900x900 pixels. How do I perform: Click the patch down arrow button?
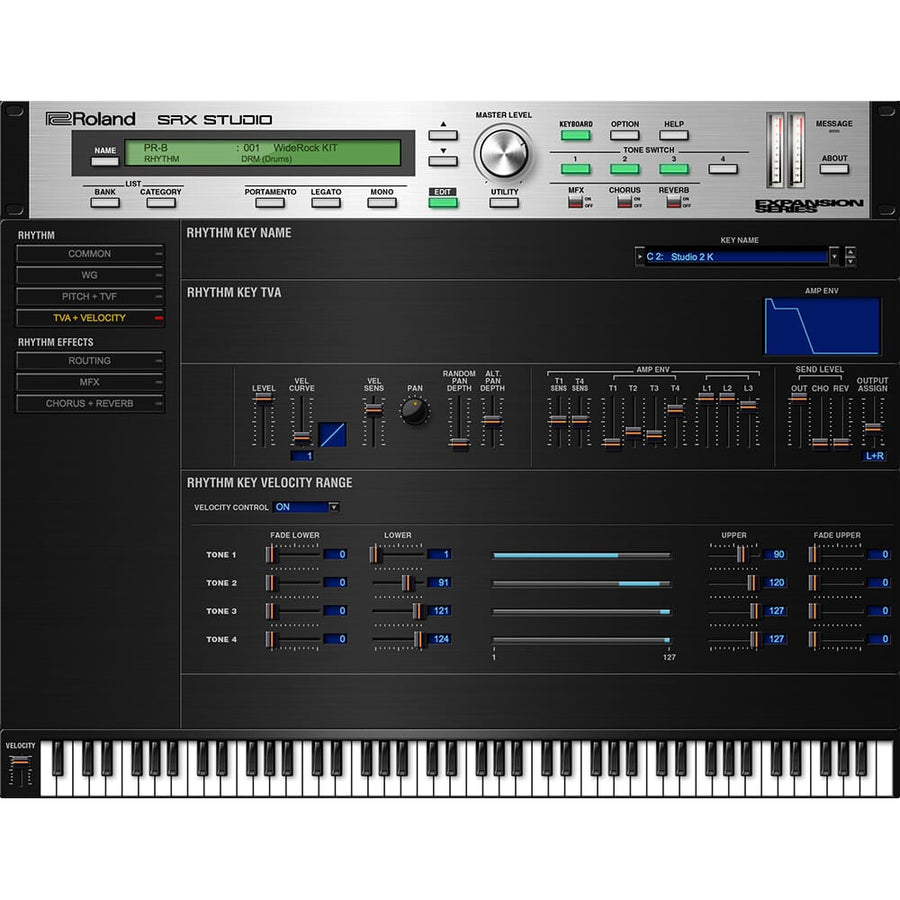[x=443, y=161]
